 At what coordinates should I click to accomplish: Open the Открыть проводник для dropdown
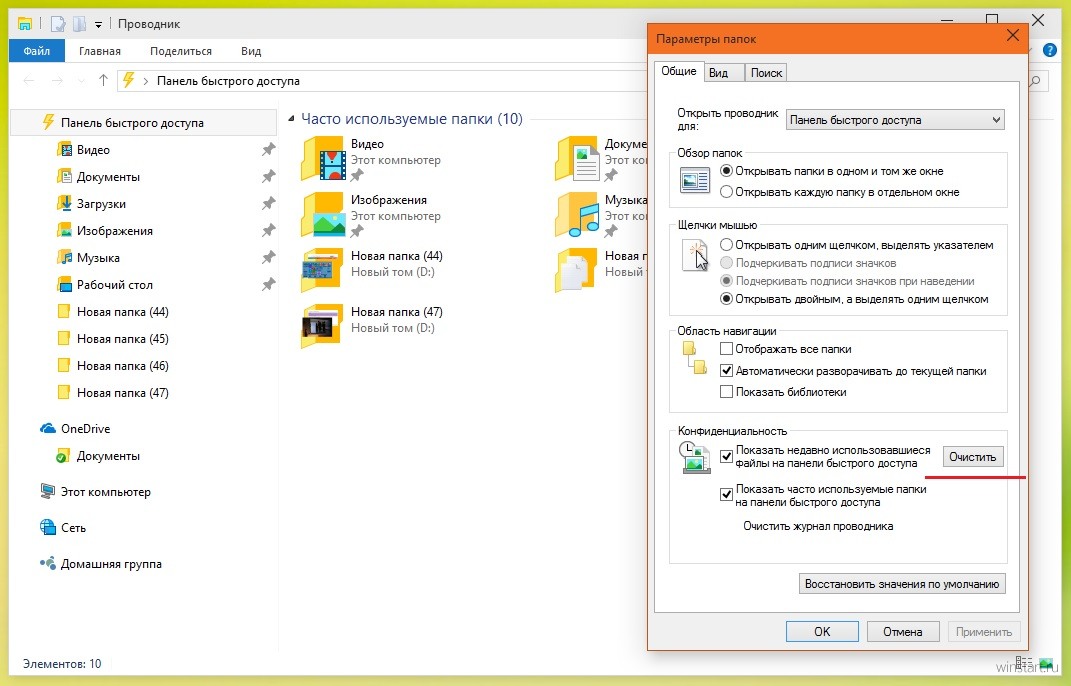[x=895, y=120]
